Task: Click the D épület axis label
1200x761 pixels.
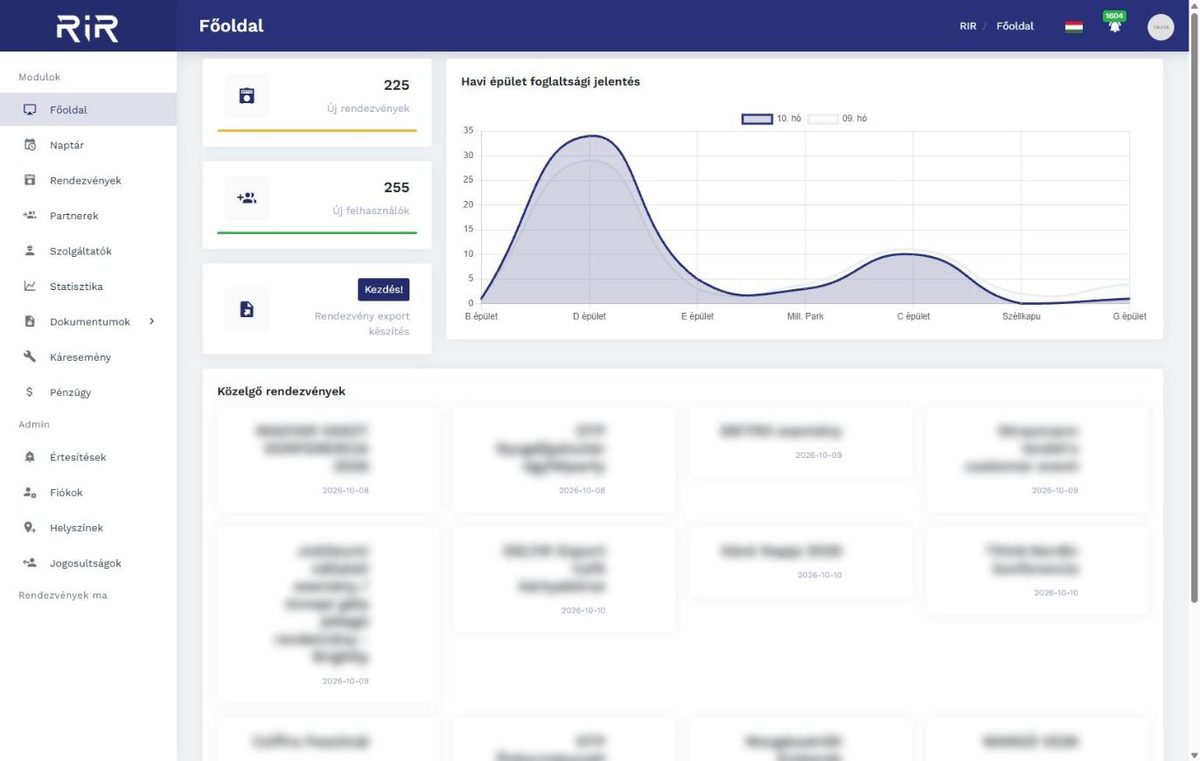Action: coord(589,316)
